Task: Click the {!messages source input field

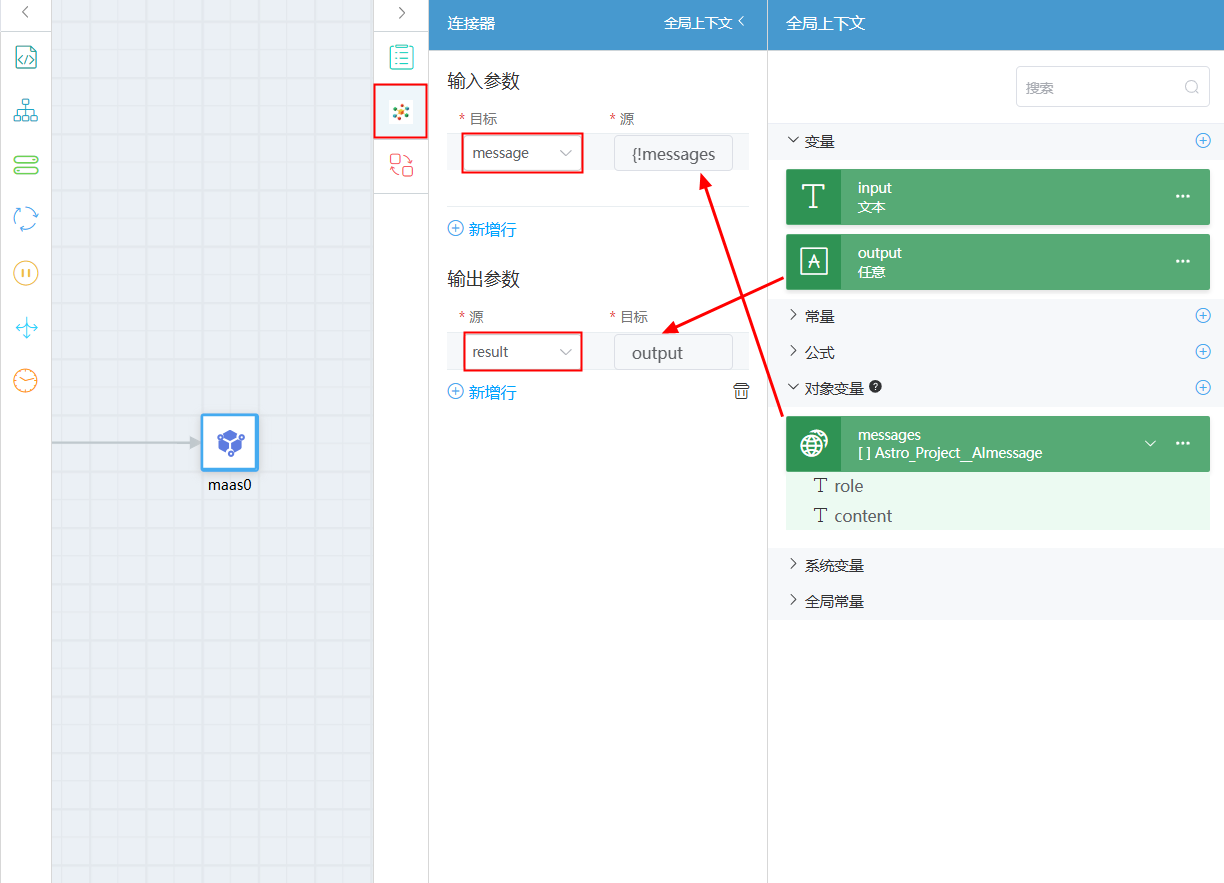Action: (x=673, y=154)
